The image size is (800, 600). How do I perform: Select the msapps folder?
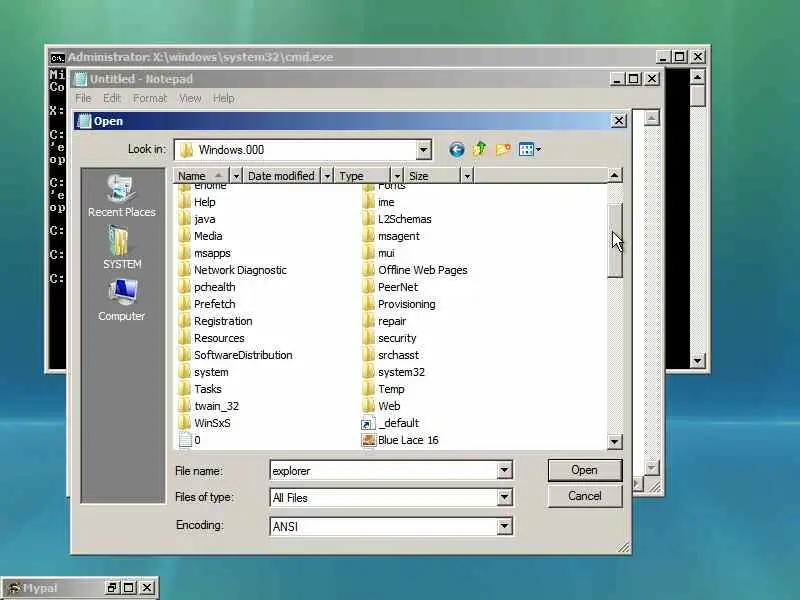point(205,253)
